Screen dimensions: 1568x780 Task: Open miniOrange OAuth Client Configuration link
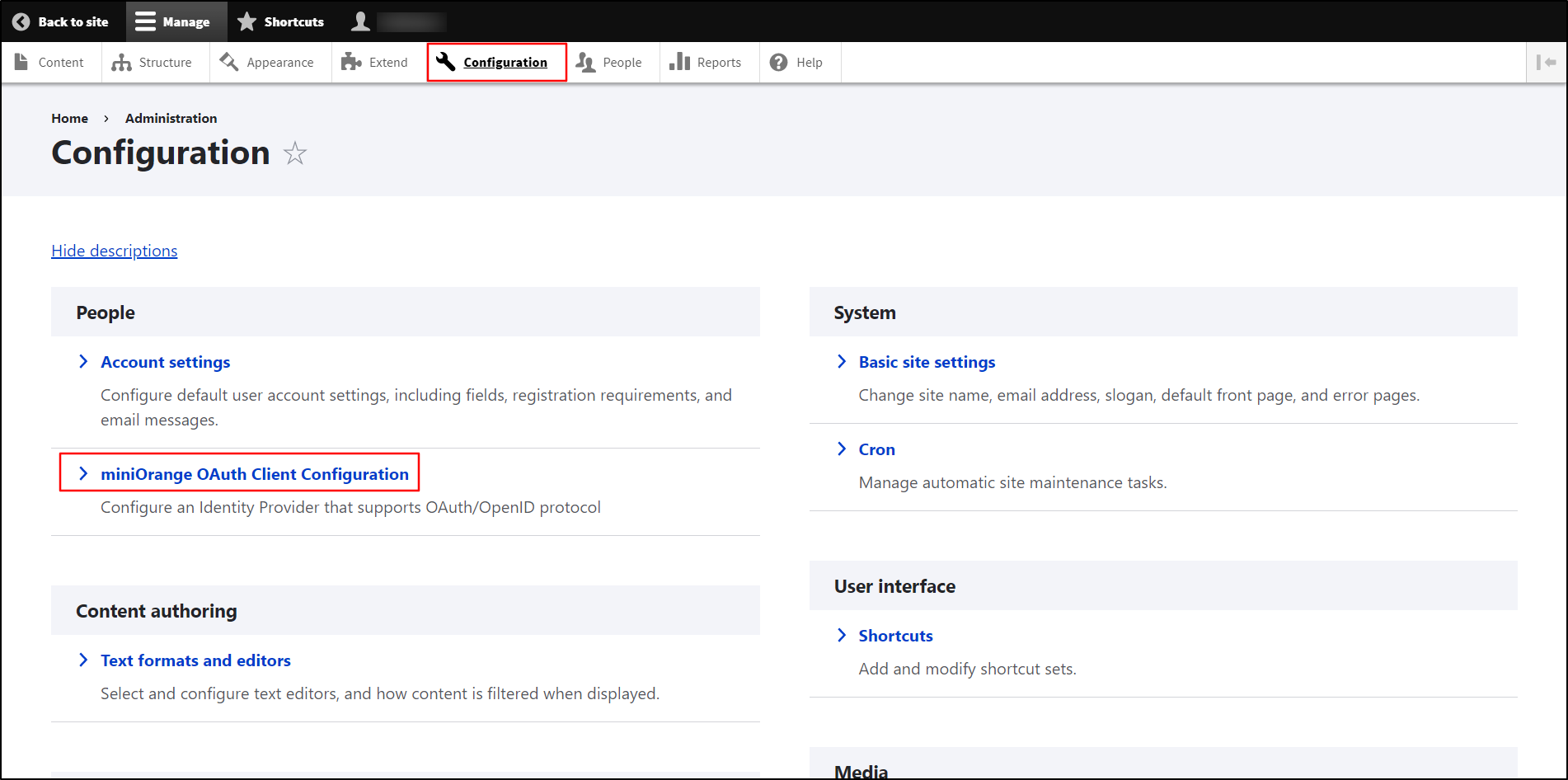254,474
